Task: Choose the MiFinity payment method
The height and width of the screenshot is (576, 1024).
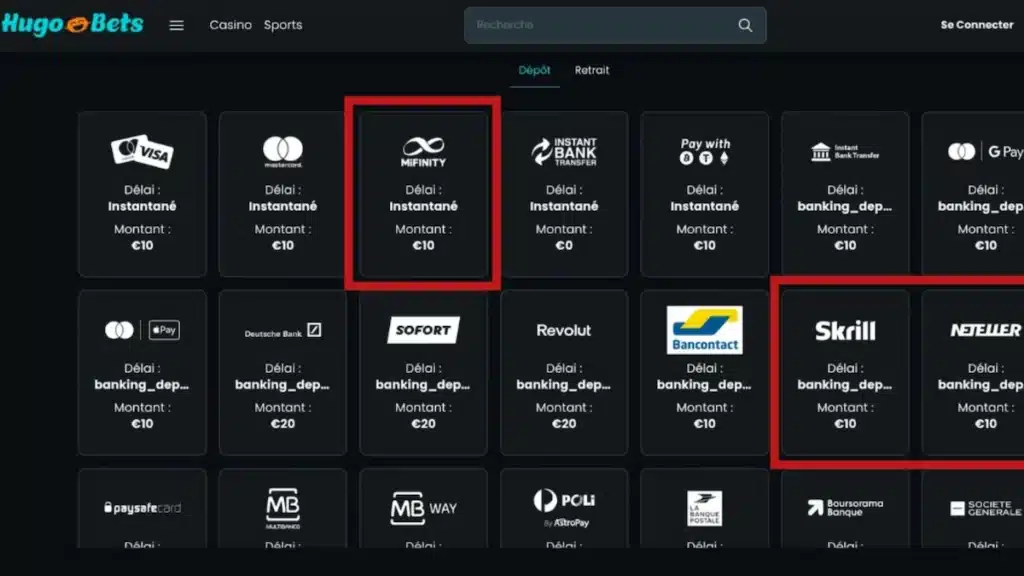Action: coord(423,193)
